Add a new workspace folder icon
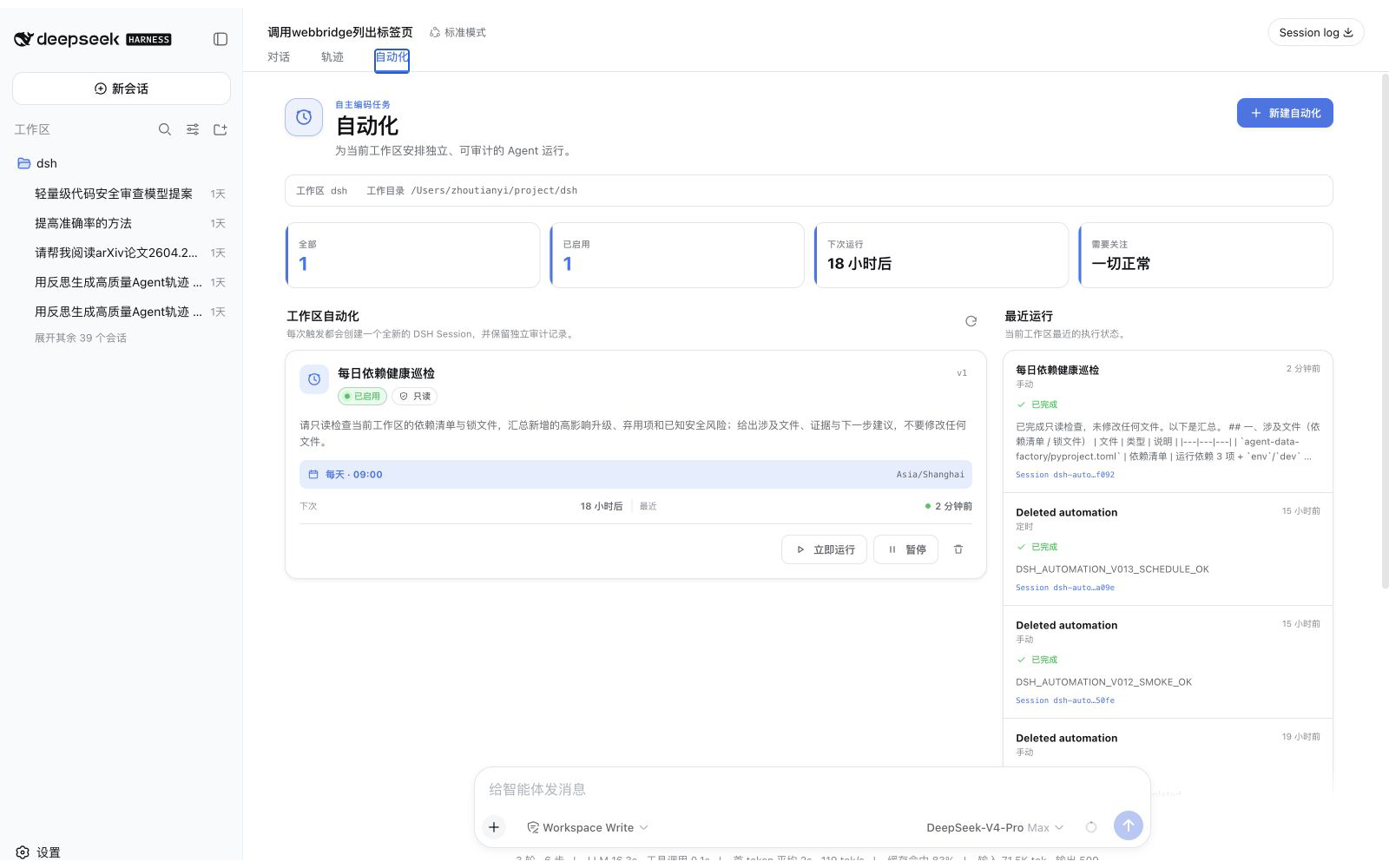Screen dimensions: 1389x868 pos(221,129)
